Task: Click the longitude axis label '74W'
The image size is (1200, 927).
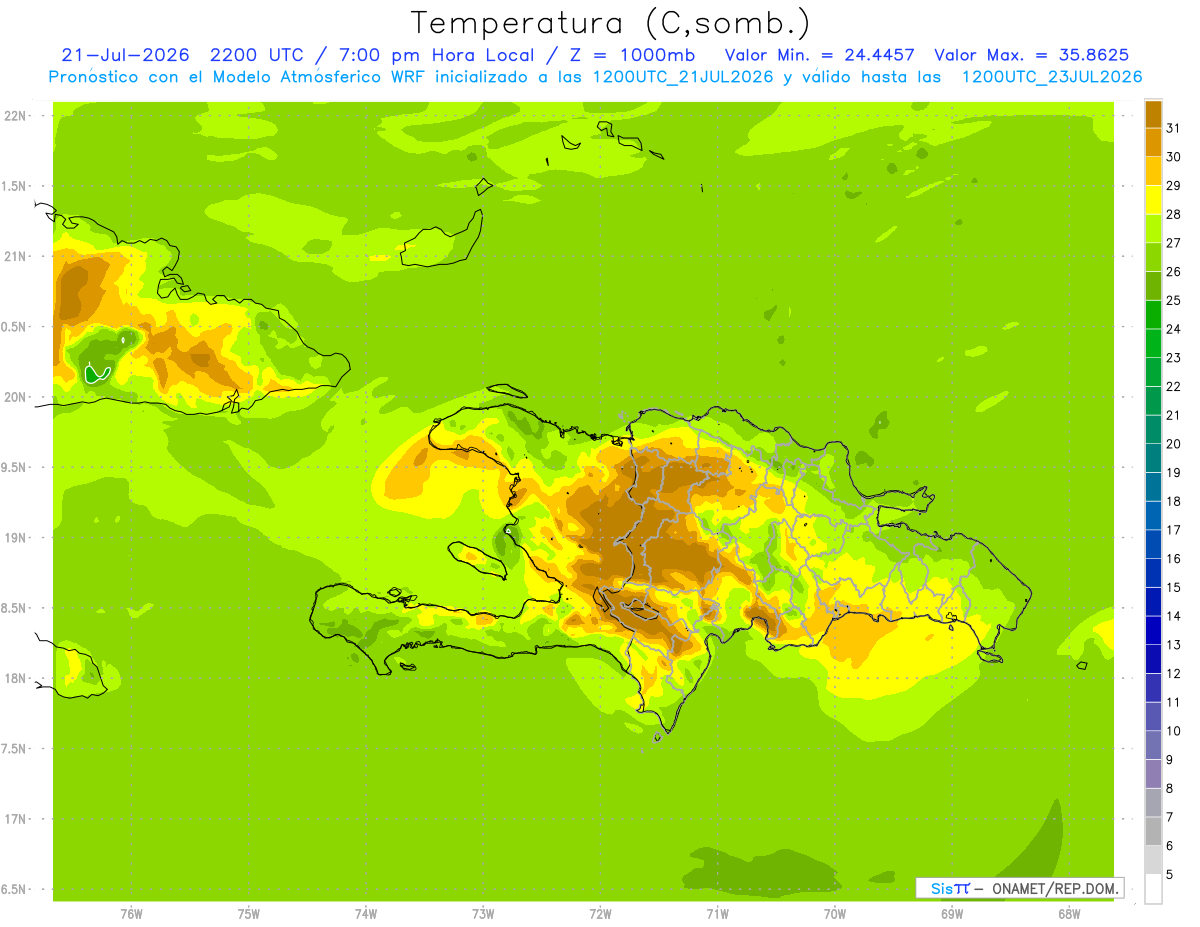Action: click(366, 914)
